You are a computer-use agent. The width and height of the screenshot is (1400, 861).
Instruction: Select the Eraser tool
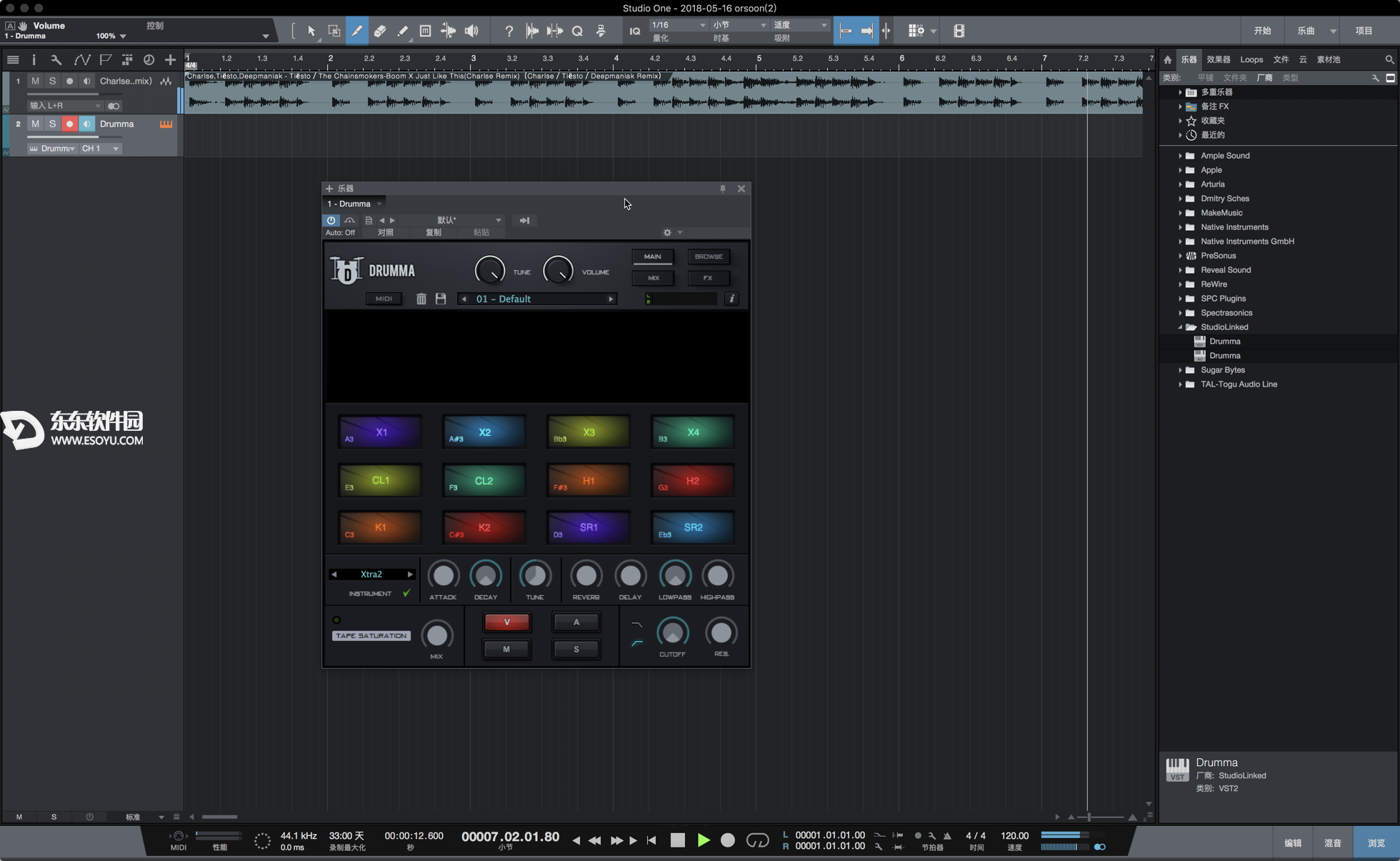(380, 31)
